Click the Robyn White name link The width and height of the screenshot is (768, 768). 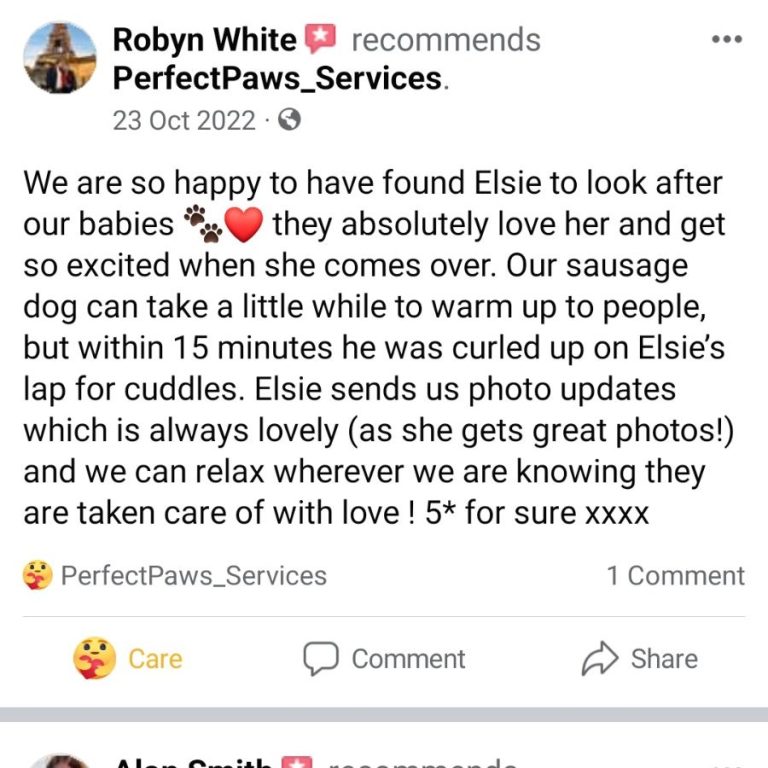point(205,40)
